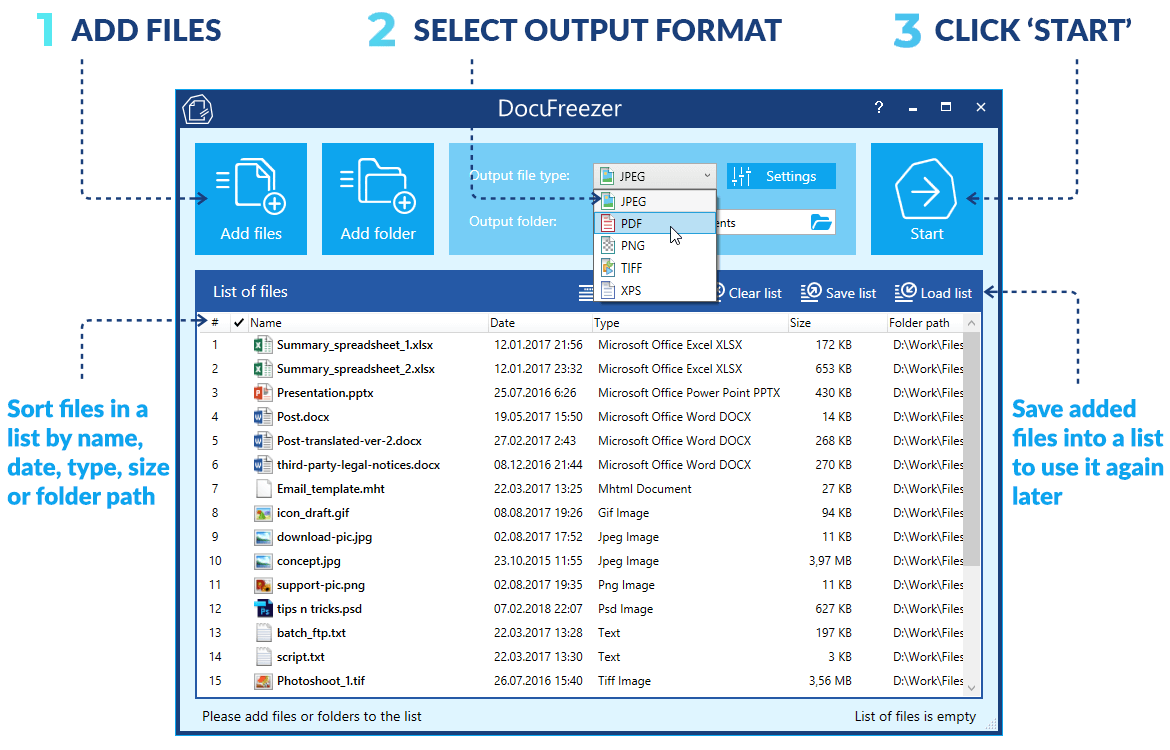Click the 'Gif Image' type cell
1170x750 pixels.
click(623, 513)
